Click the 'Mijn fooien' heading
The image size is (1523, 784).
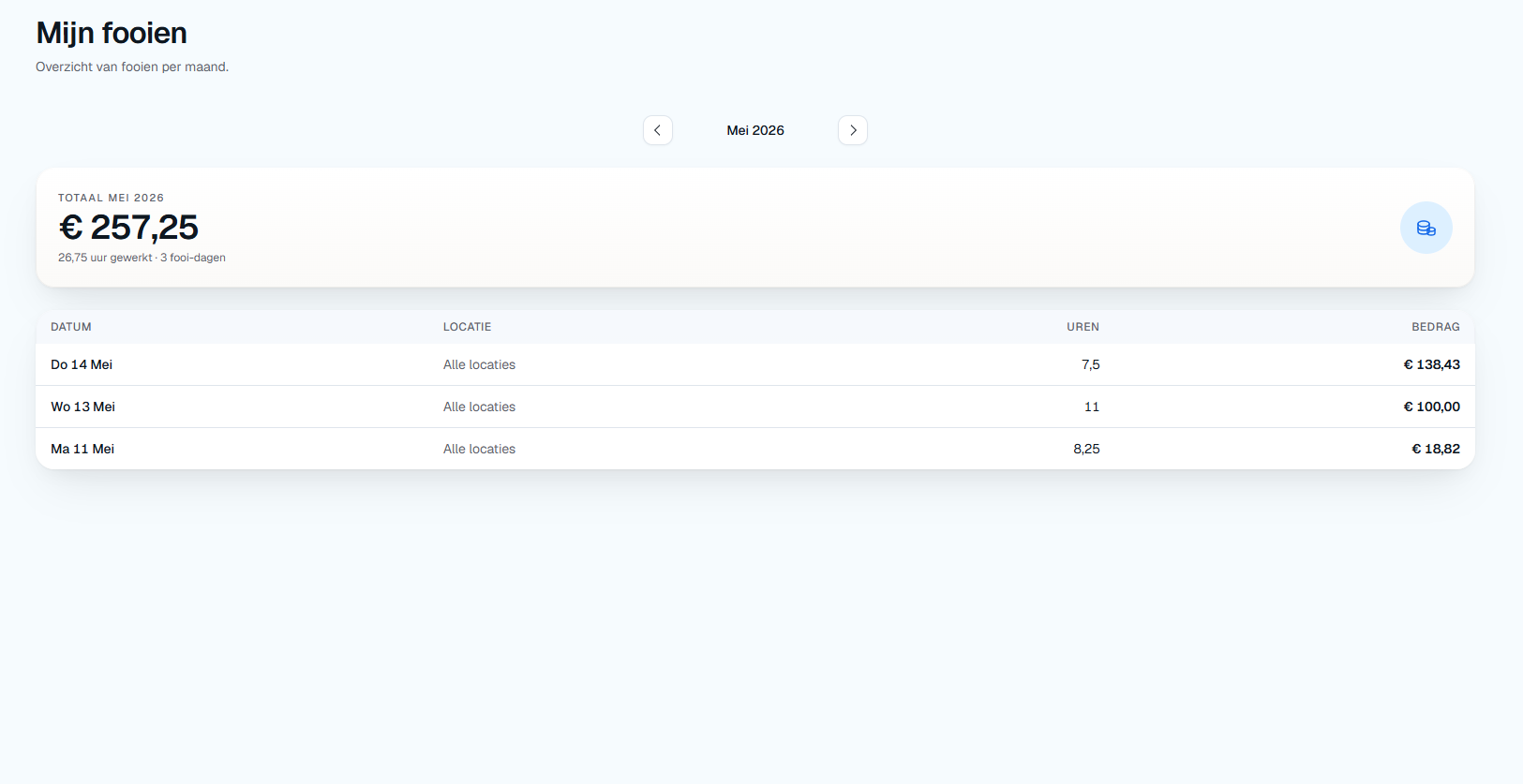click(x=112, y=33)
